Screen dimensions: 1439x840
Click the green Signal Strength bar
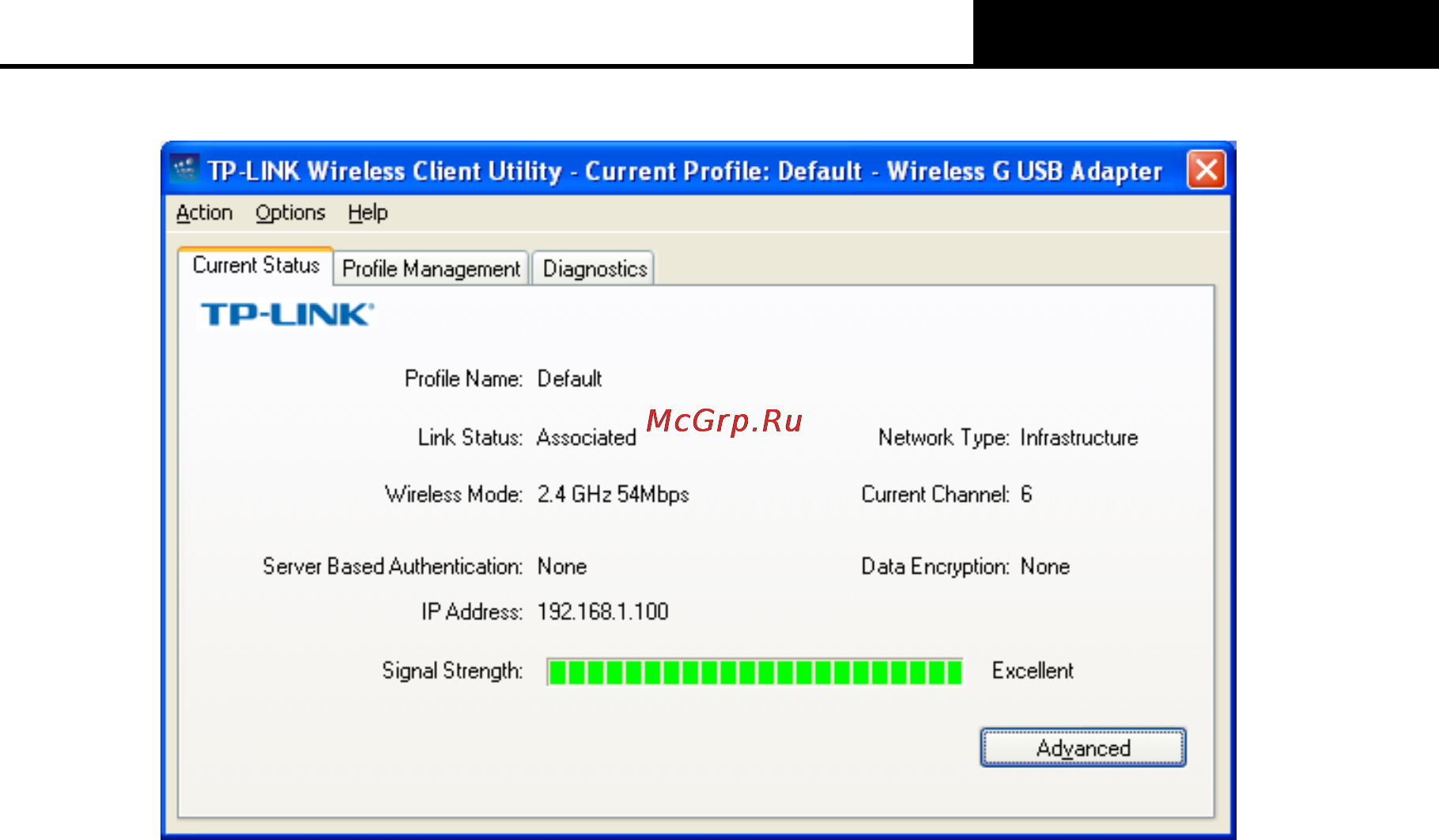(755, 672)
